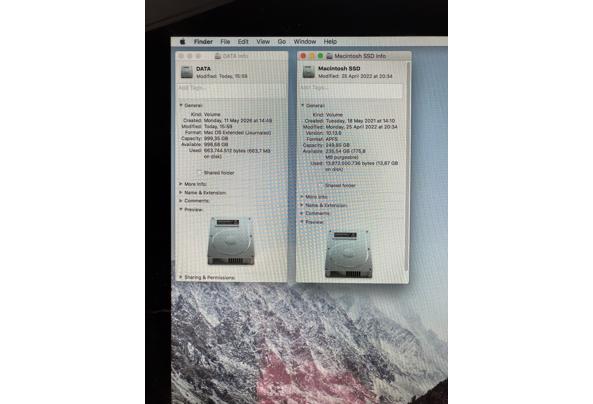
Task: Collapse Preview in Macintosh SSD Info window
Action: click(x=302, y=222)
